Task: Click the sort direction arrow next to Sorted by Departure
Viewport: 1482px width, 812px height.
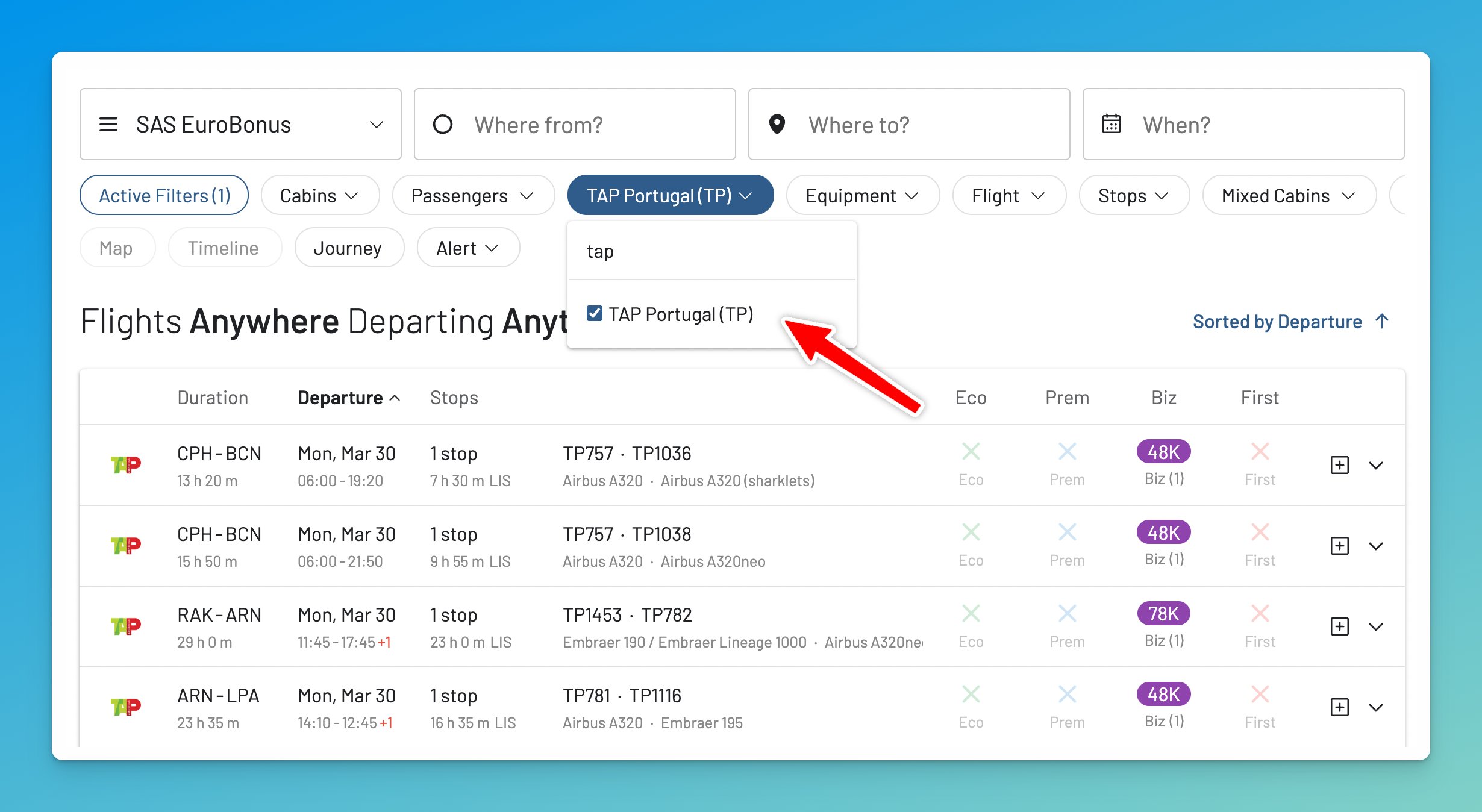Action: [1383, 321]
